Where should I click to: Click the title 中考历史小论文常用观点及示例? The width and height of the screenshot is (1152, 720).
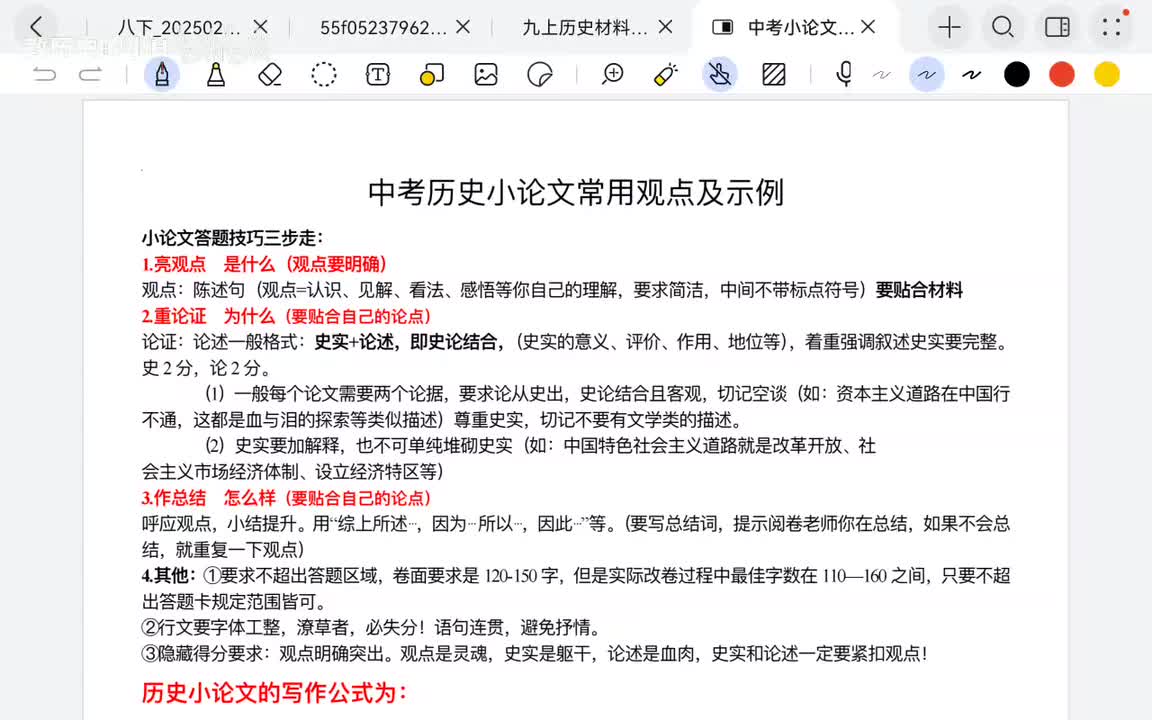(x=576, y=192)
